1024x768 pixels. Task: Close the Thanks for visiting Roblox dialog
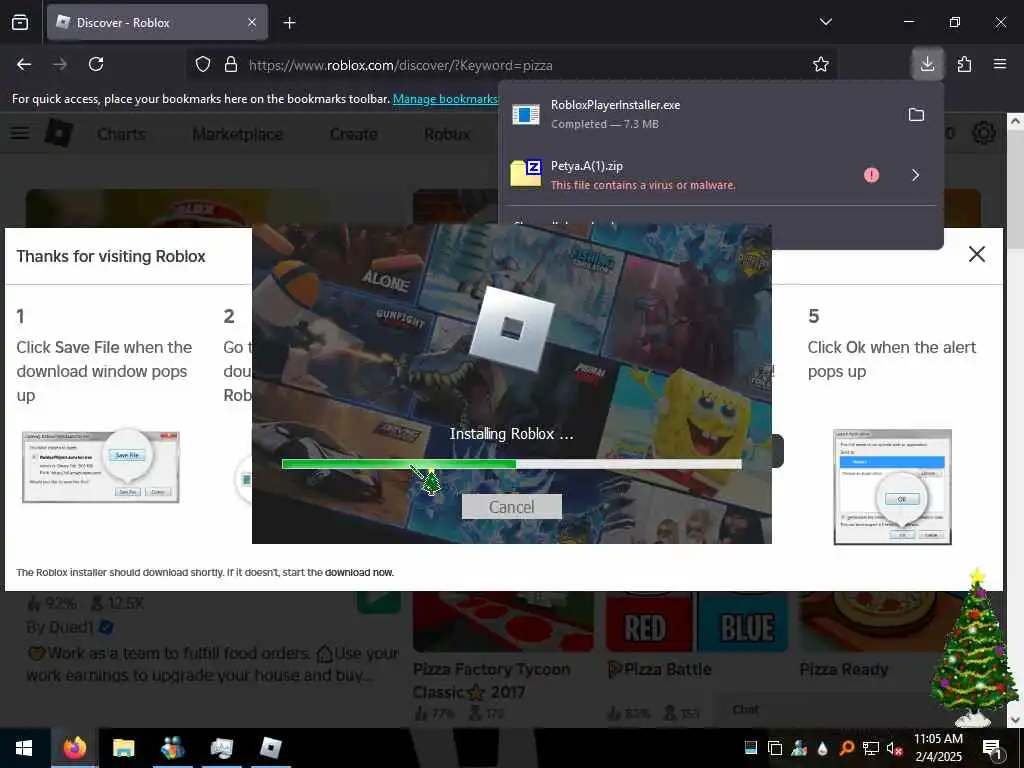[x=976, y=254]
